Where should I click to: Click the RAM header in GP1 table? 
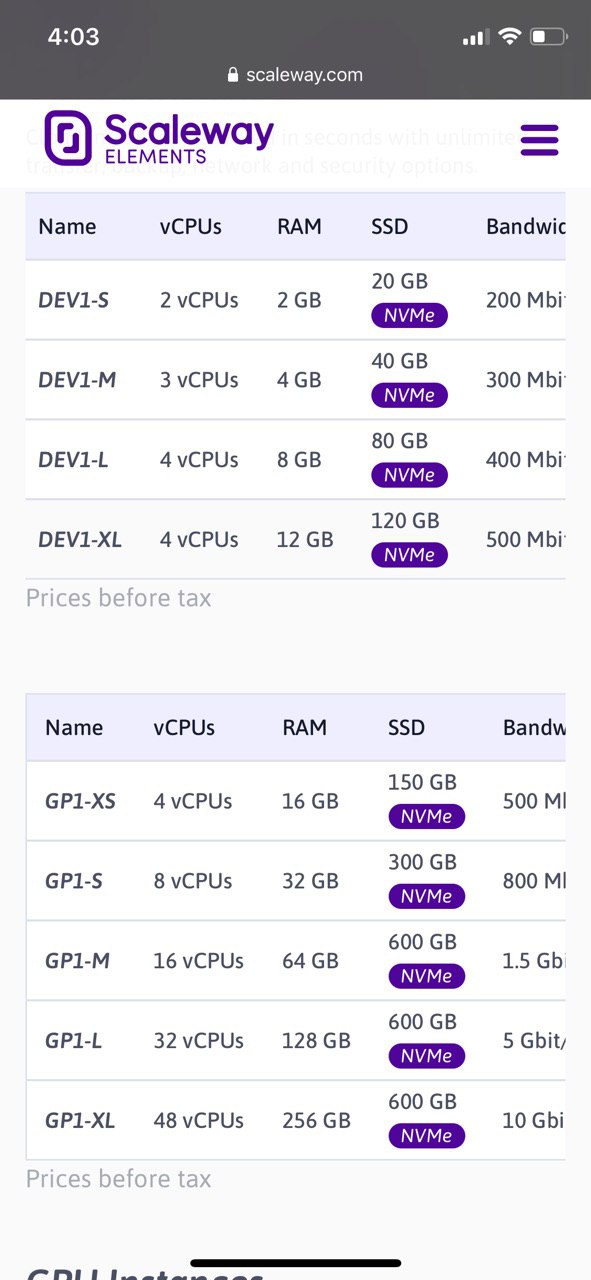click(304, 728)
